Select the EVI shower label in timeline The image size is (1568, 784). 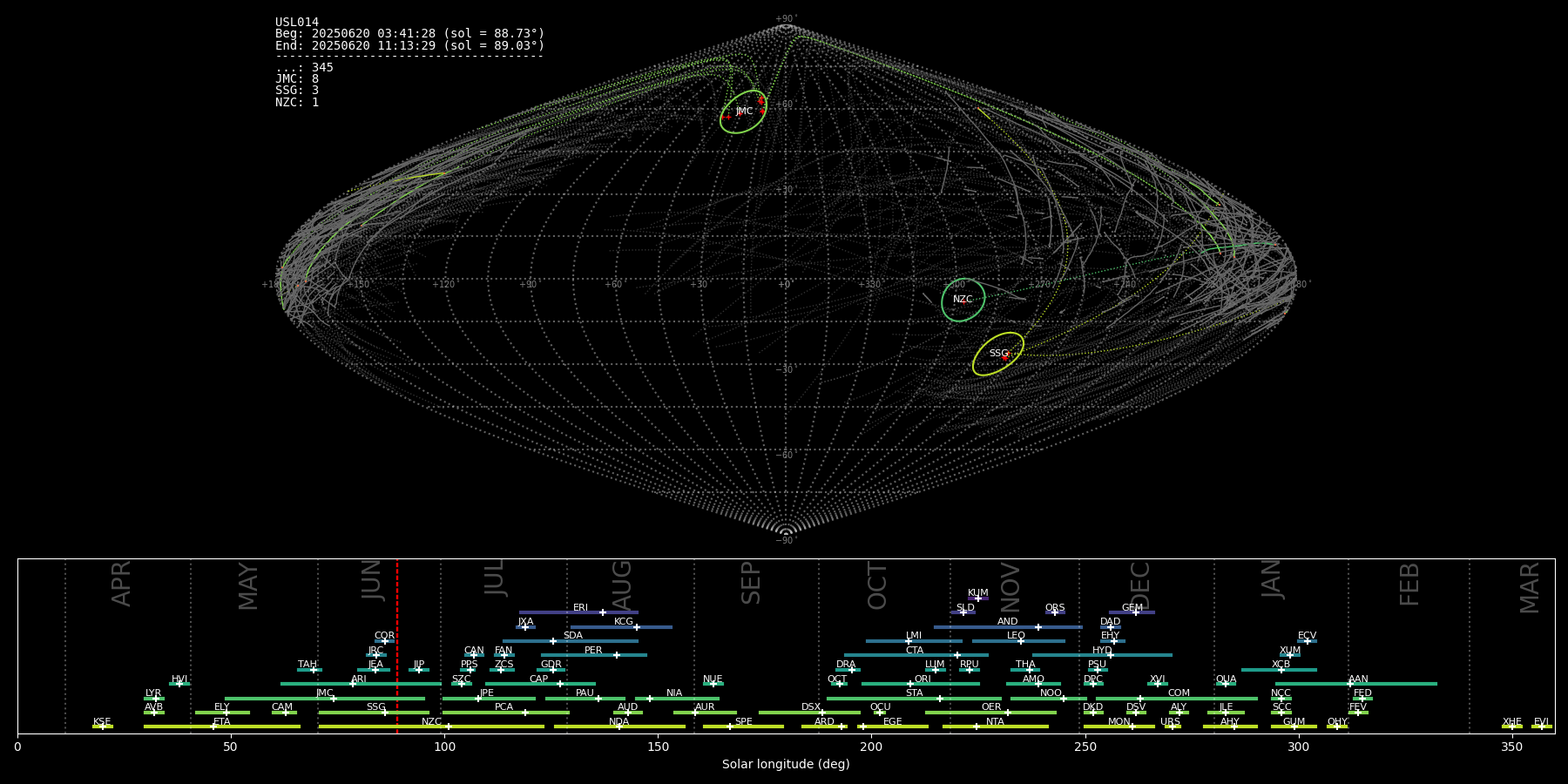pyautogui.click(x=1541, y=722)
